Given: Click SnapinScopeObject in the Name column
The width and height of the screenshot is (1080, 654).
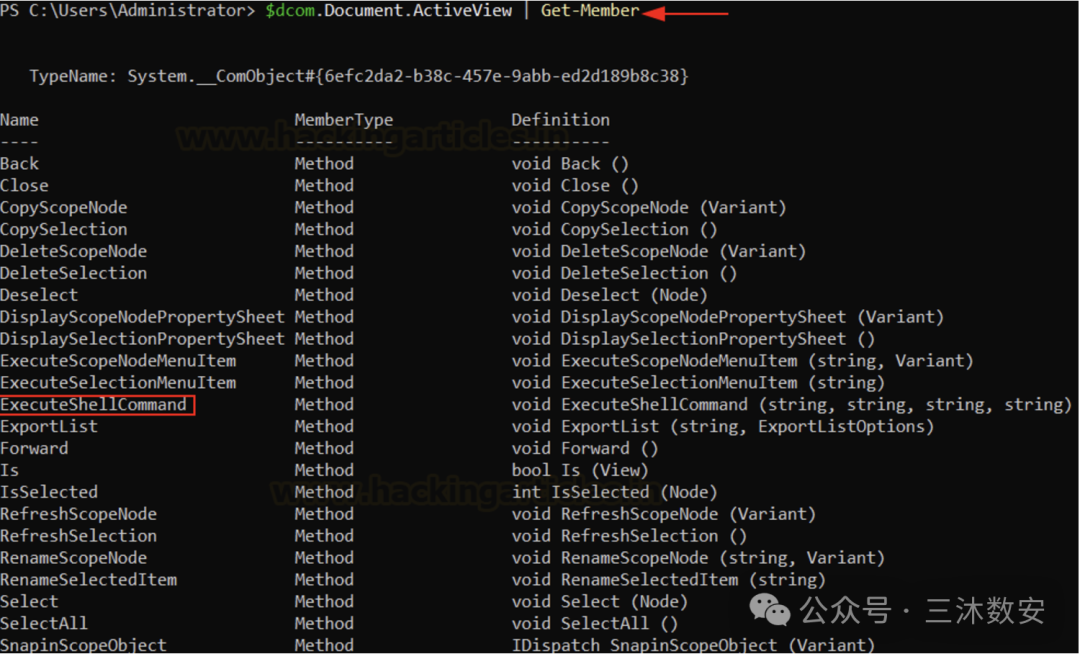Looking at the screenshot, I should coord(83,646).
